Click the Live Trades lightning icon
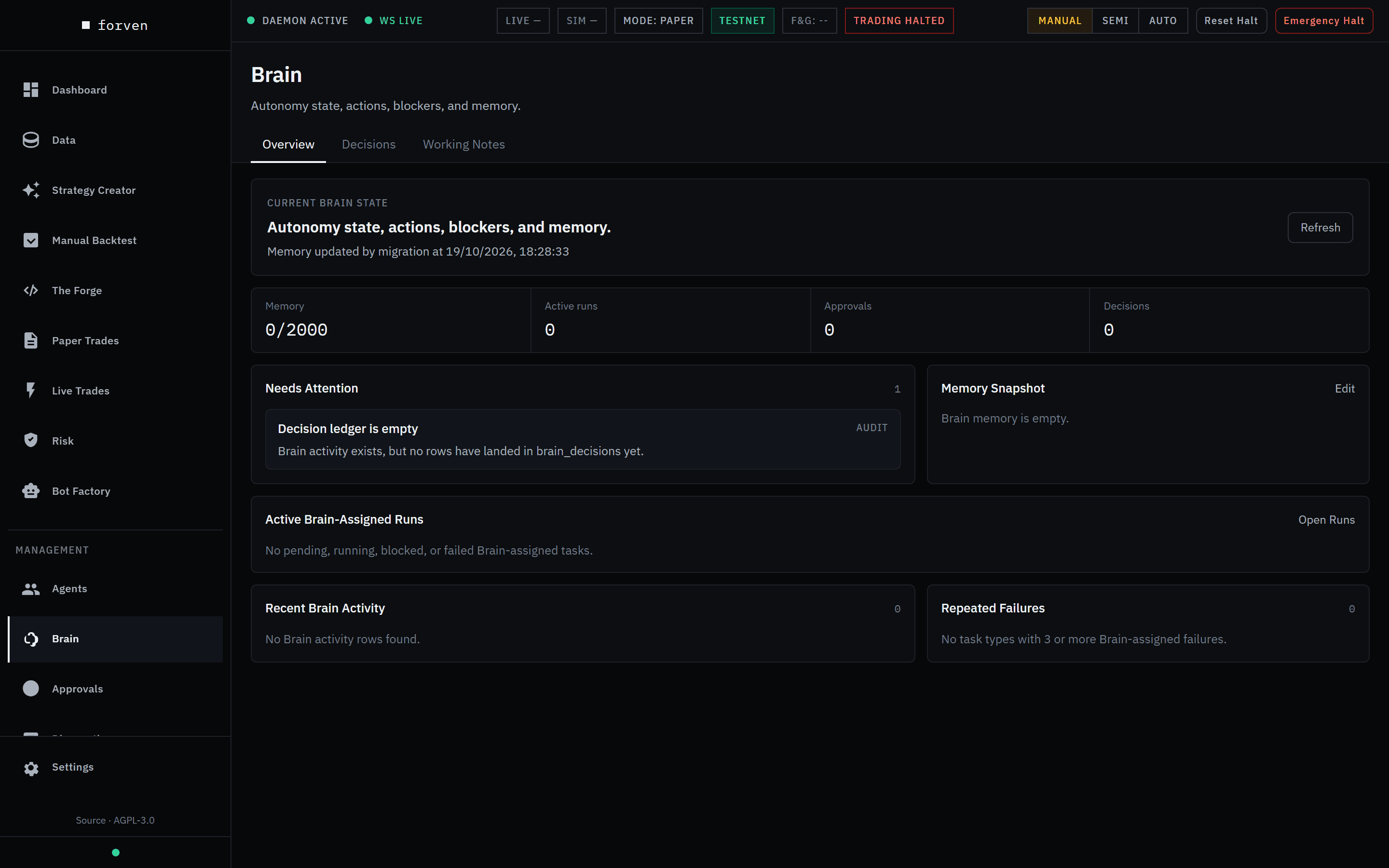This screenshot has width=1389, height=868. click(x=30, y=391)
